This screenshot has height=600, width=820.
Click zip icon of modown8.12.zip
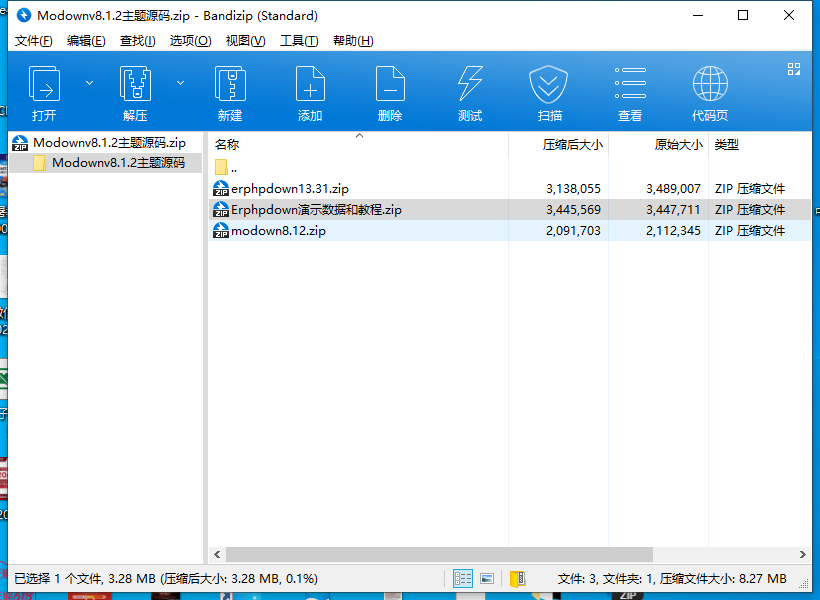coord(221,230)
